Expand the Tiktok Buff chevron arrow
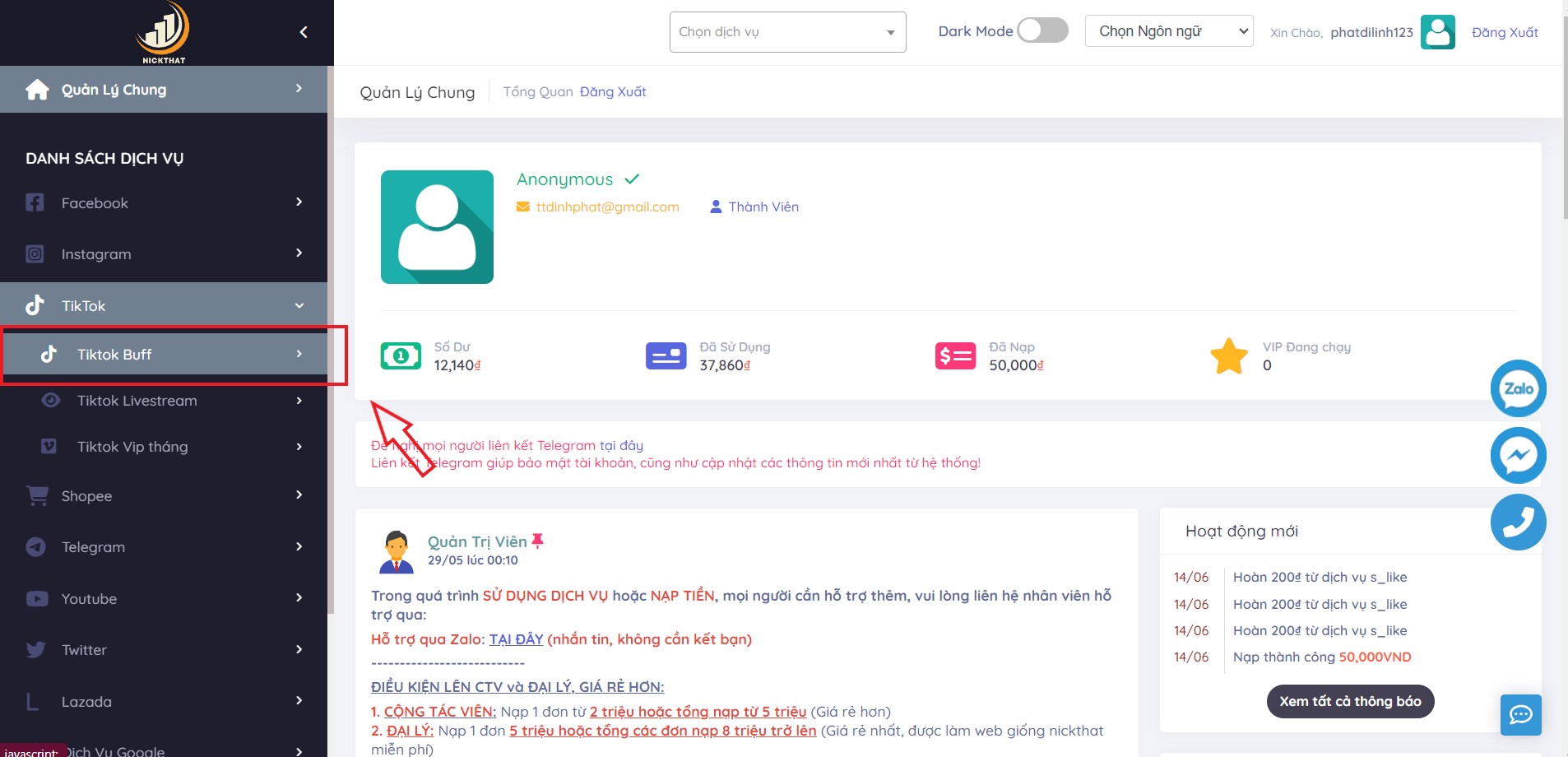The width and height of the screenshot is (1568, 757). pyautogui.click(x=299, y=354)
